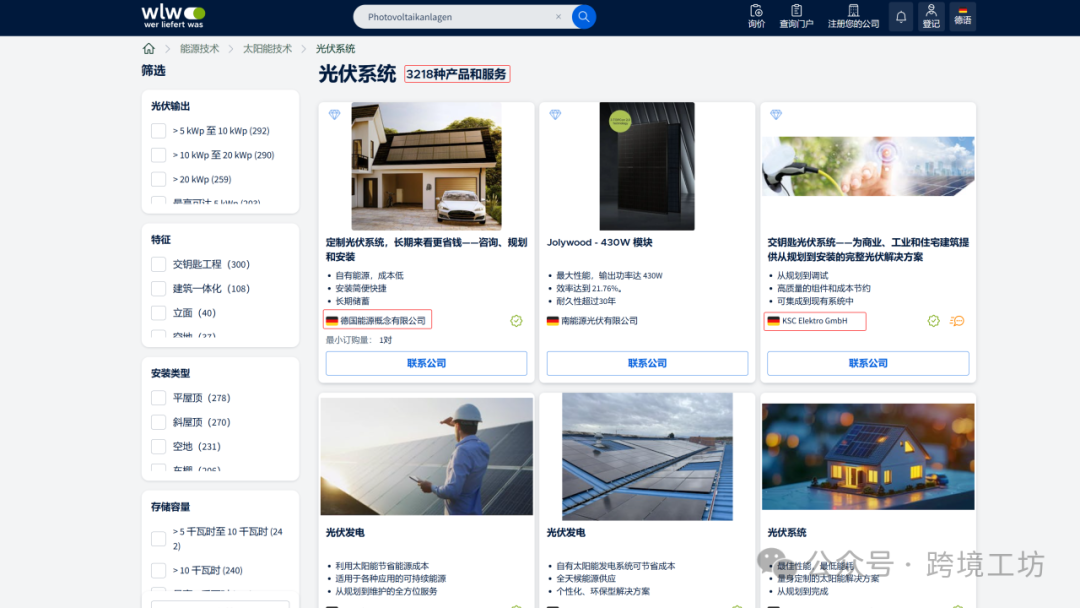This screenshot has height=608, width=1080.
Task: Enable the 交钥匙工程 (300) filter checkbox
Action: pos(157,264)
